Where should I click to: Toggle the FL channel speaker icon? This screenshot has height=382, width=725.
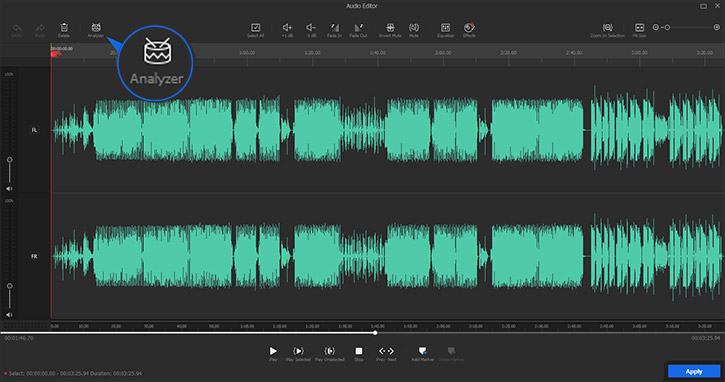pos(9,189)
